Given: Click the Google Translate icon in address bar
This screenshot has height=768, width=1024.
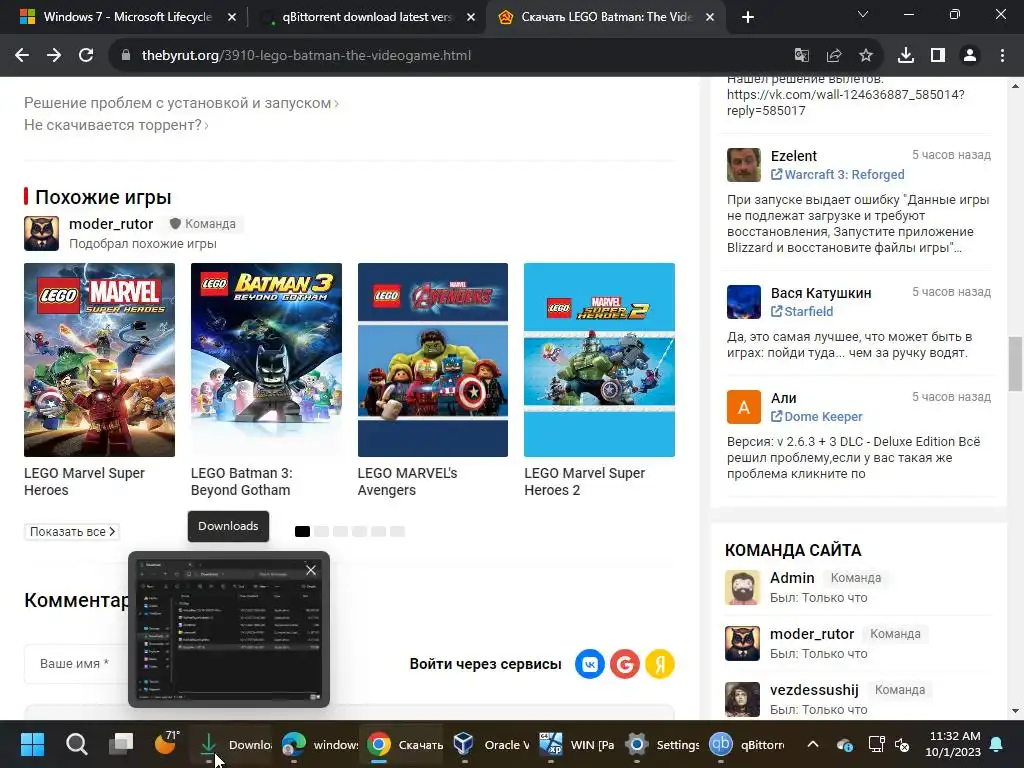Looking at the screenshot, I should pyautogui.click(x=801, y=56).
